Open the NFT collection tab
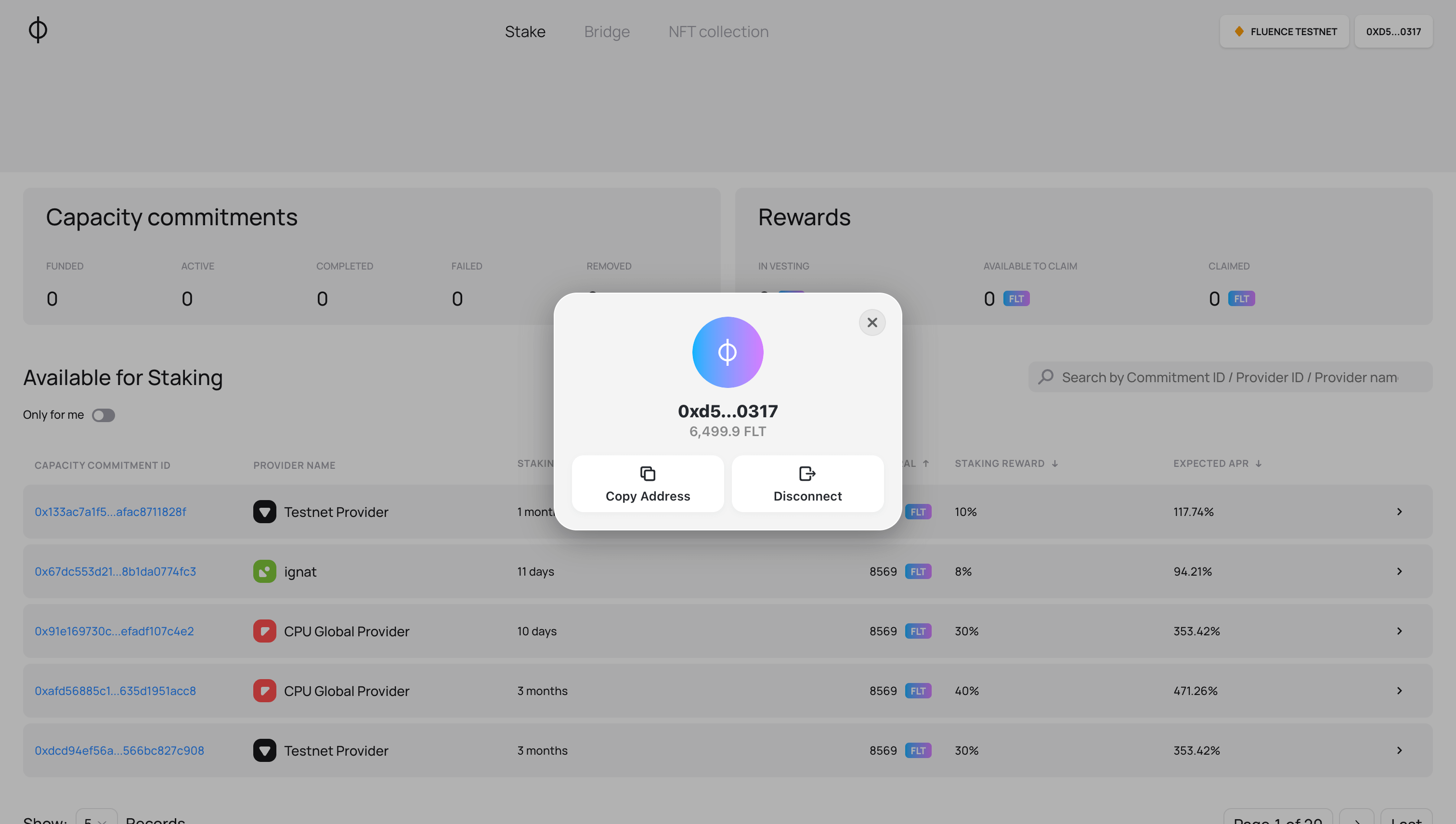The image size is (1456, 824). 718,31
